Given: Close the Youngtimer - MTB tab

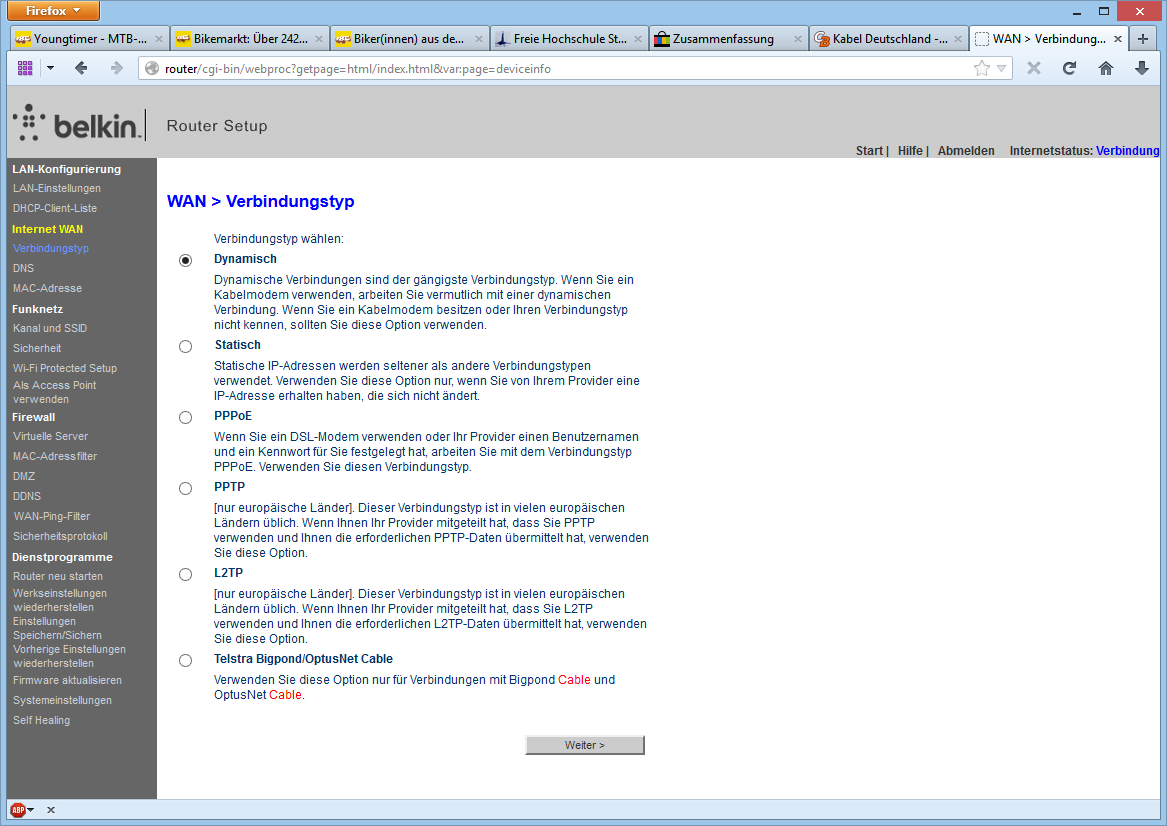Looking at the screenshot, I should point(158,39).
